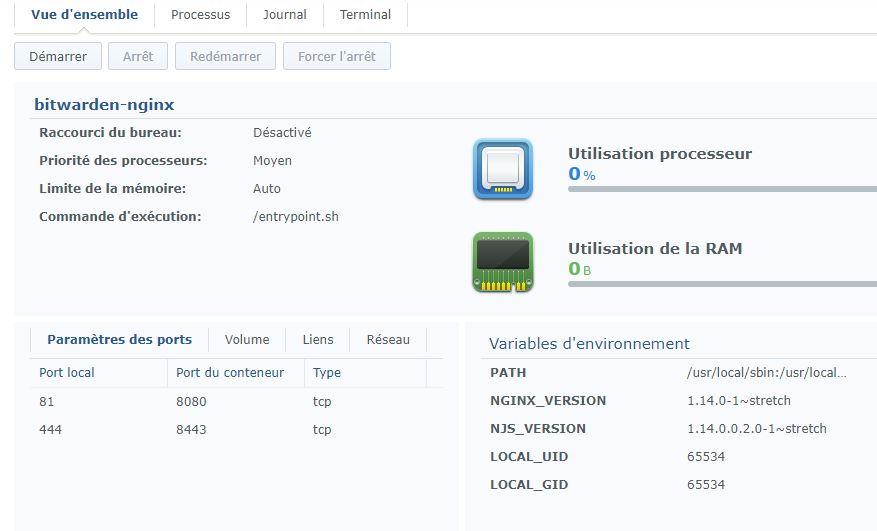Select the container port 8080 cell
The width and height of the screenshot is (877, 531).
pyautogui.click(x=191, y=402)
